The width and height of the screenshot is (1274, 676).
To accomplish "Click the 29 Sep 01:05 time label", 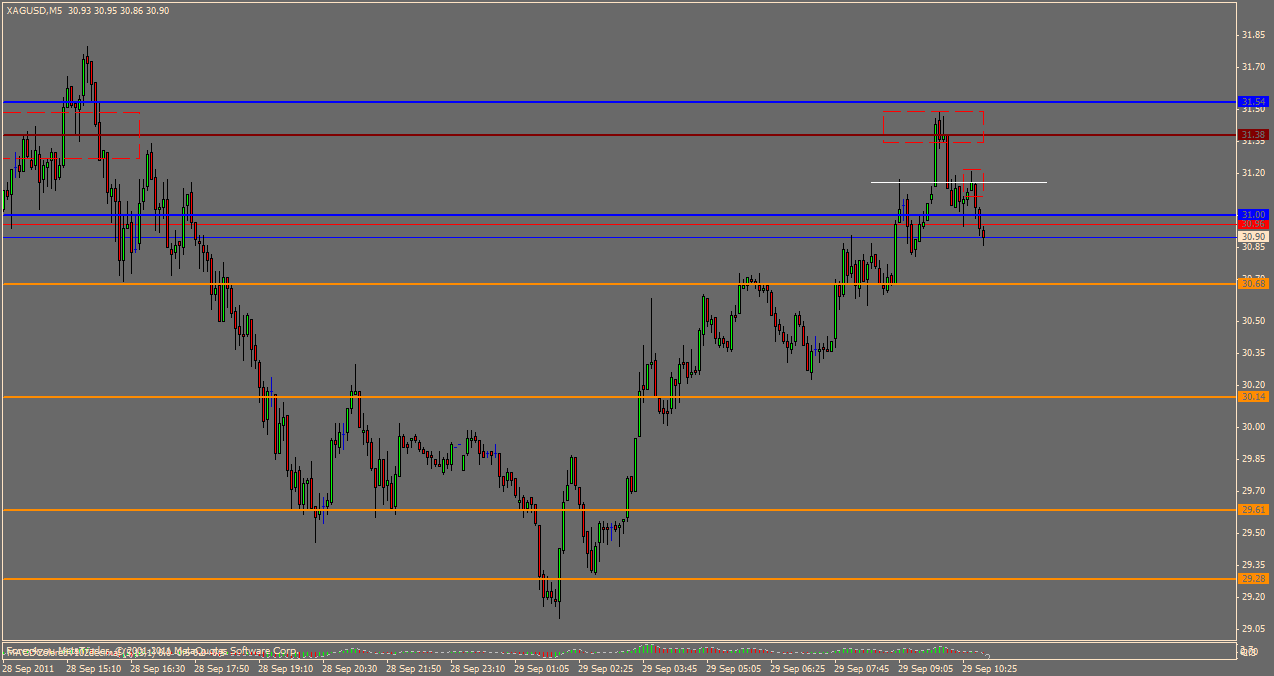I will tap(542, 667).
